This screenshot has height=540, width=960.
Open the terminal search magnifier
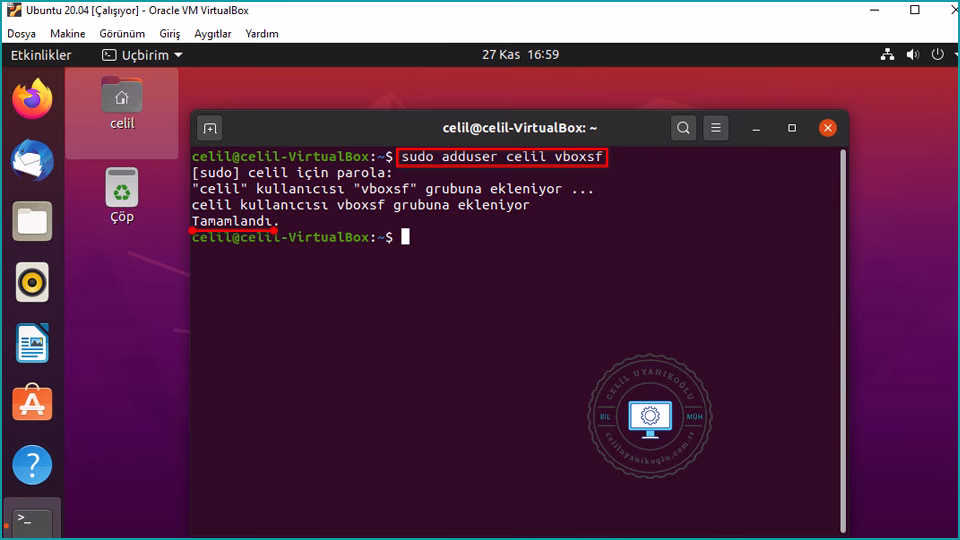[683, 128]
